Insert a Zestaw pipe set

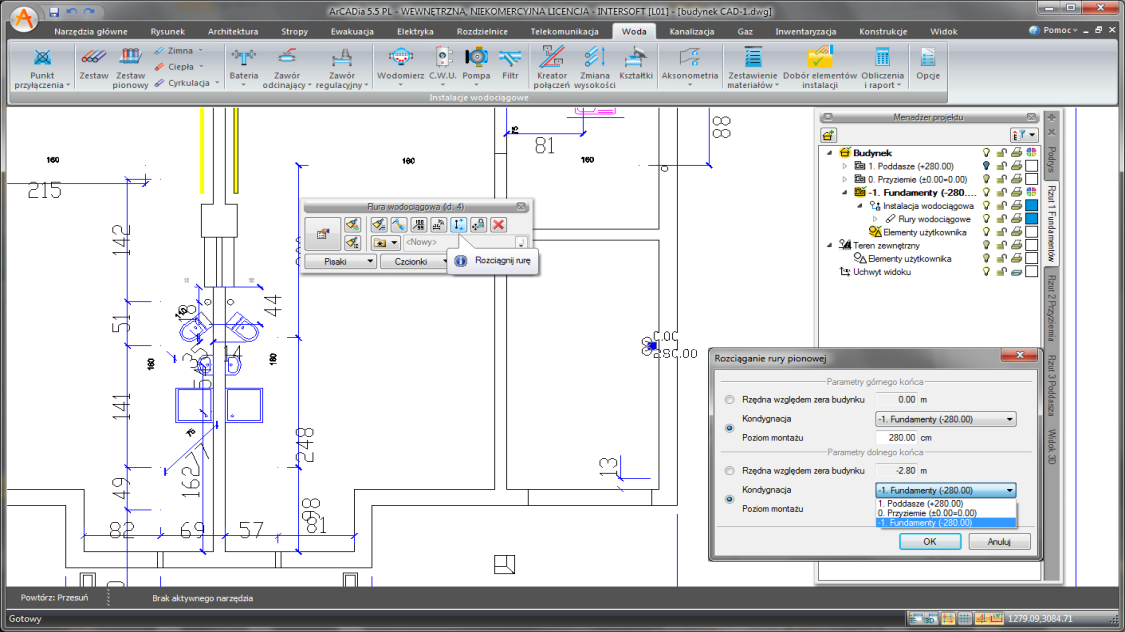point(93,63)
